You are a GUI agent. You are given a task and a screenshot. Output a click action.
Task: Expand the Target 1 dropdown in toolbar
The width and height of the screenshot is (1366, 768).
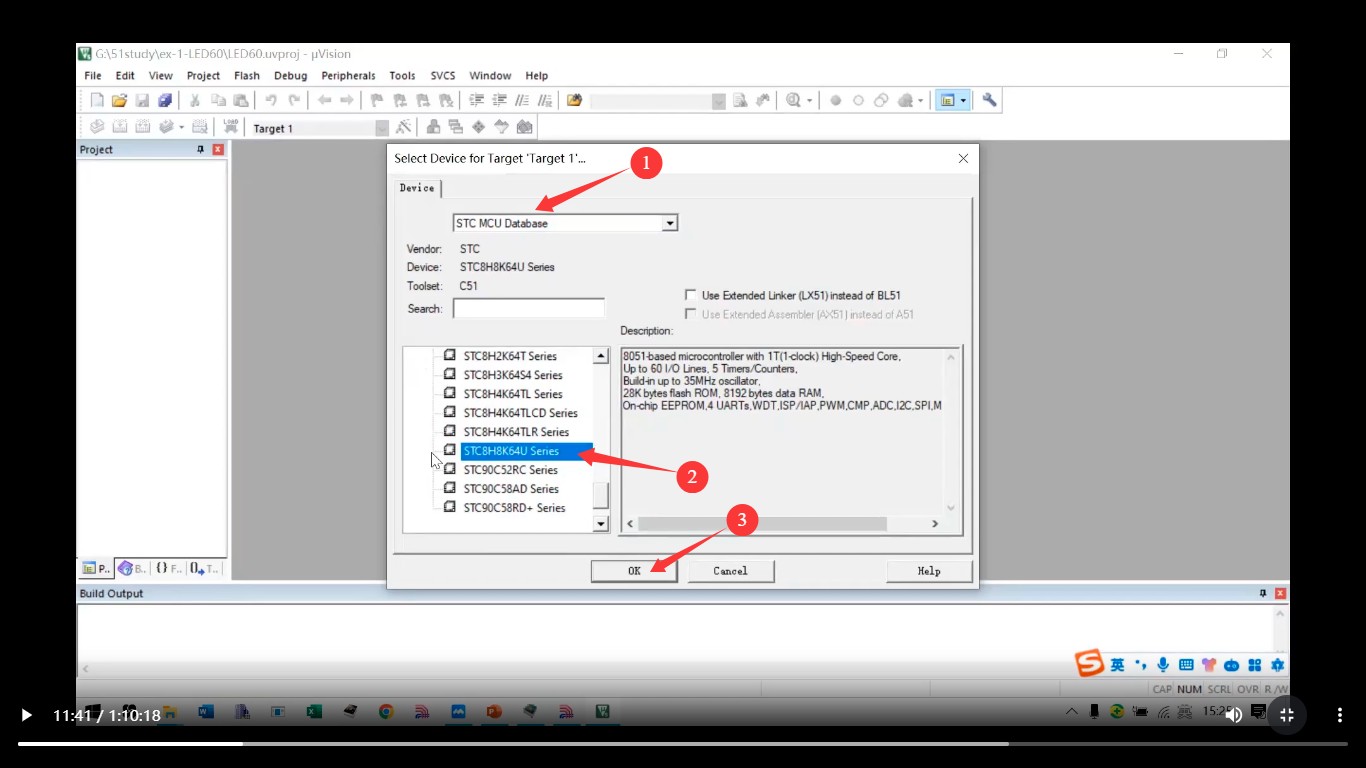[381, 128]
